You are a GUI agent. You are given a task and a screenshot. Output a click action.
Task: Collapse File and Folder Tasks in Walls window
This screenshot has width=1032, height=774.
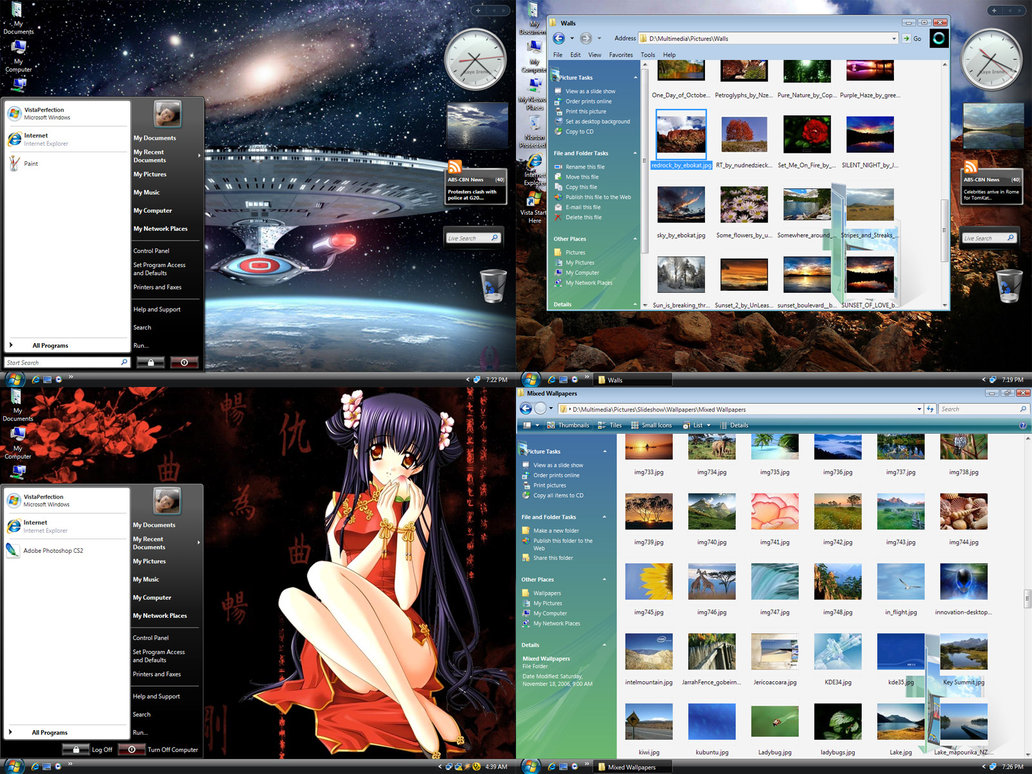[x=636, y=153]
